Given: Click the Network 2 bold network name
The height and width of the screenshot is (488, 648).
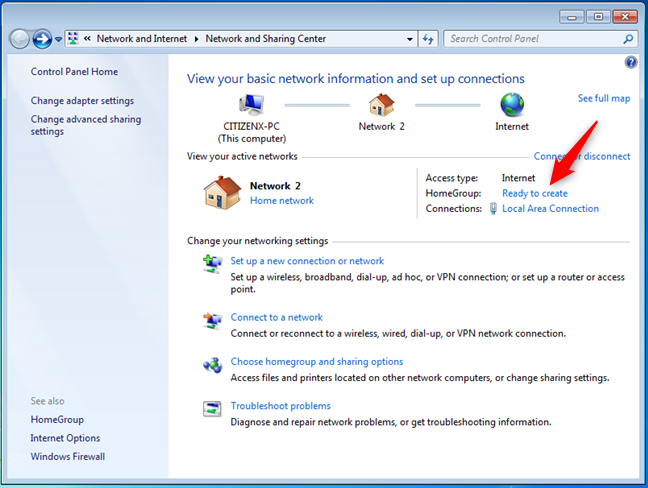Looking at the screenshot, I should coord(275,186).
